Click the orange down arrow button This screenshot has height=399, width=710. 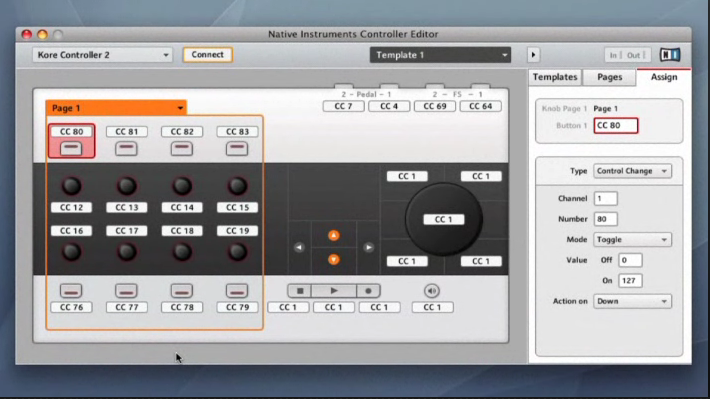334,260
